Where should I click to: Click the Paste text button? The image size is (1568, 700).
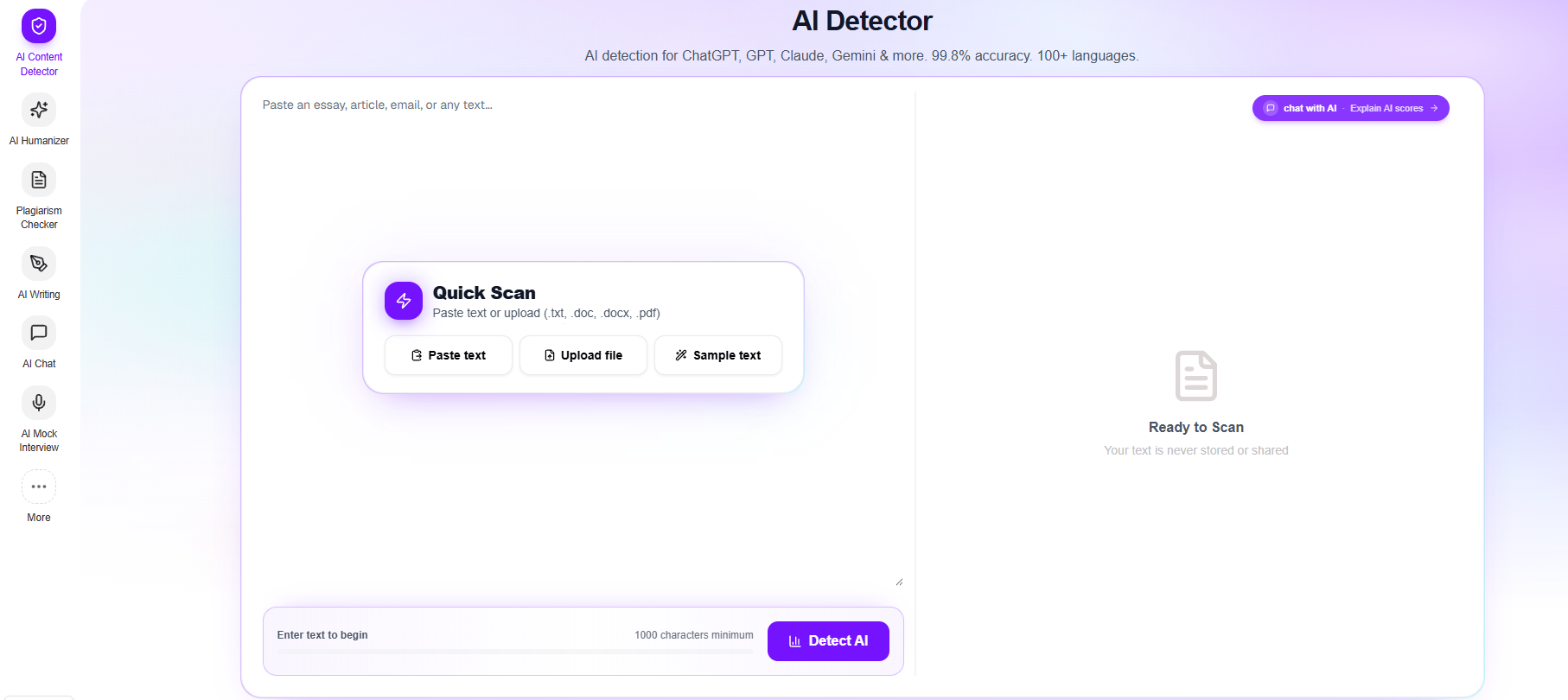[449, 355]
